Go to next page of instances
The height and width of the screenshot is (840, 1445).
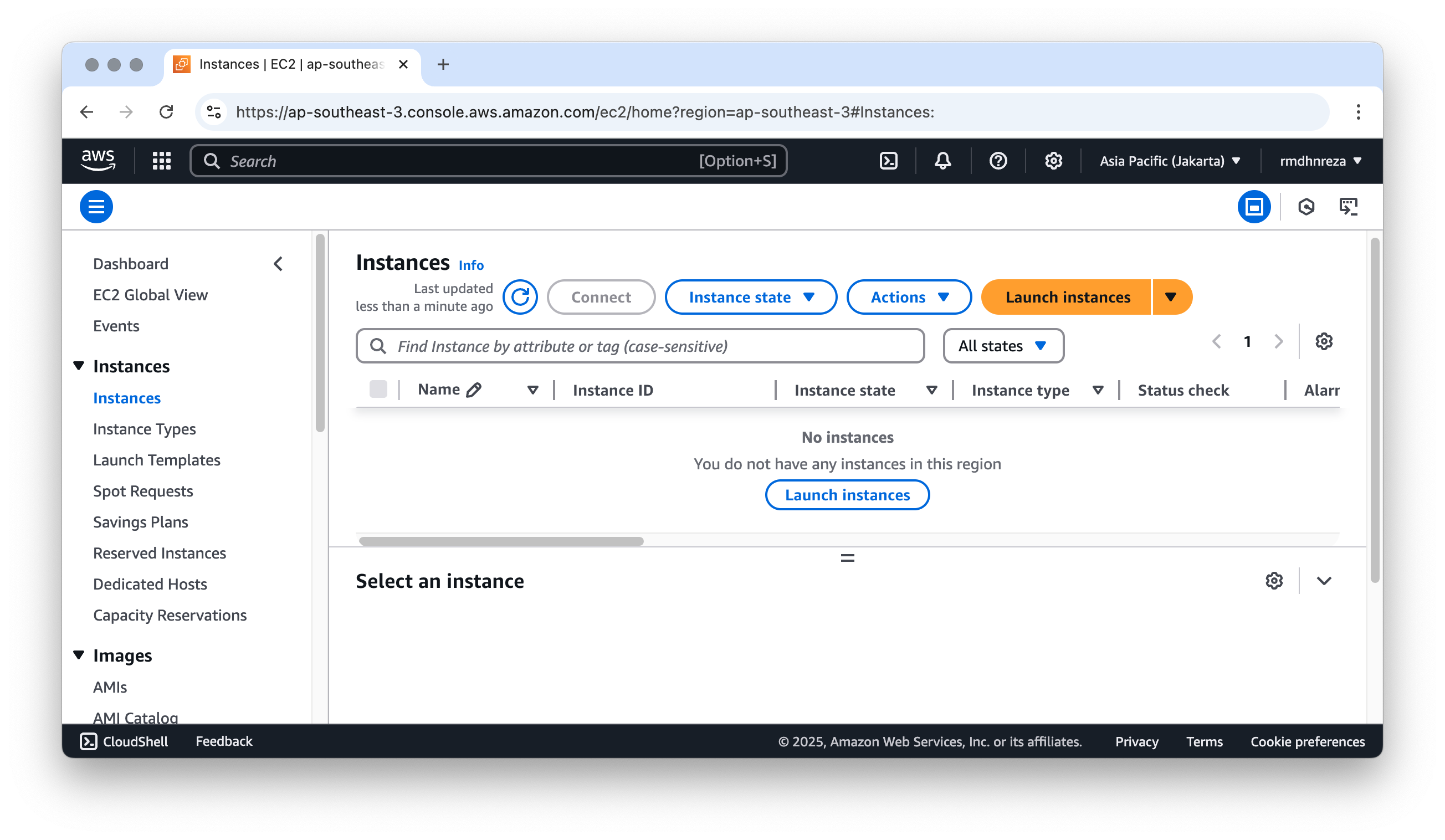click(1279, 342)
